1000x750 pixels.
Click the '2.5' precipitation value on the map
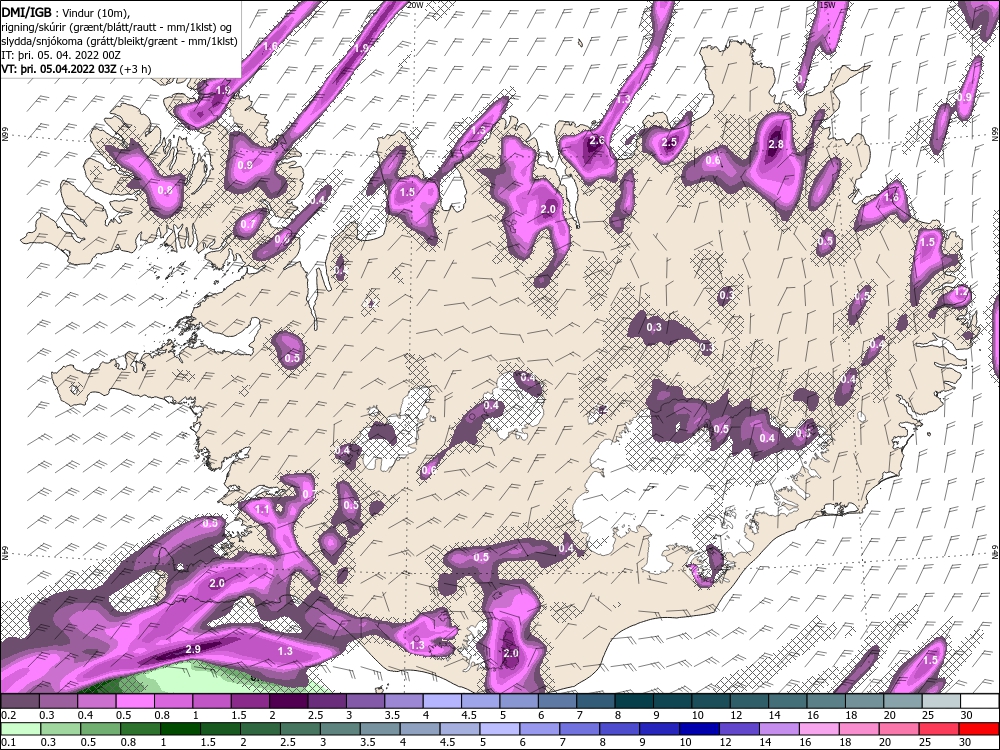[x=668, y=142]
